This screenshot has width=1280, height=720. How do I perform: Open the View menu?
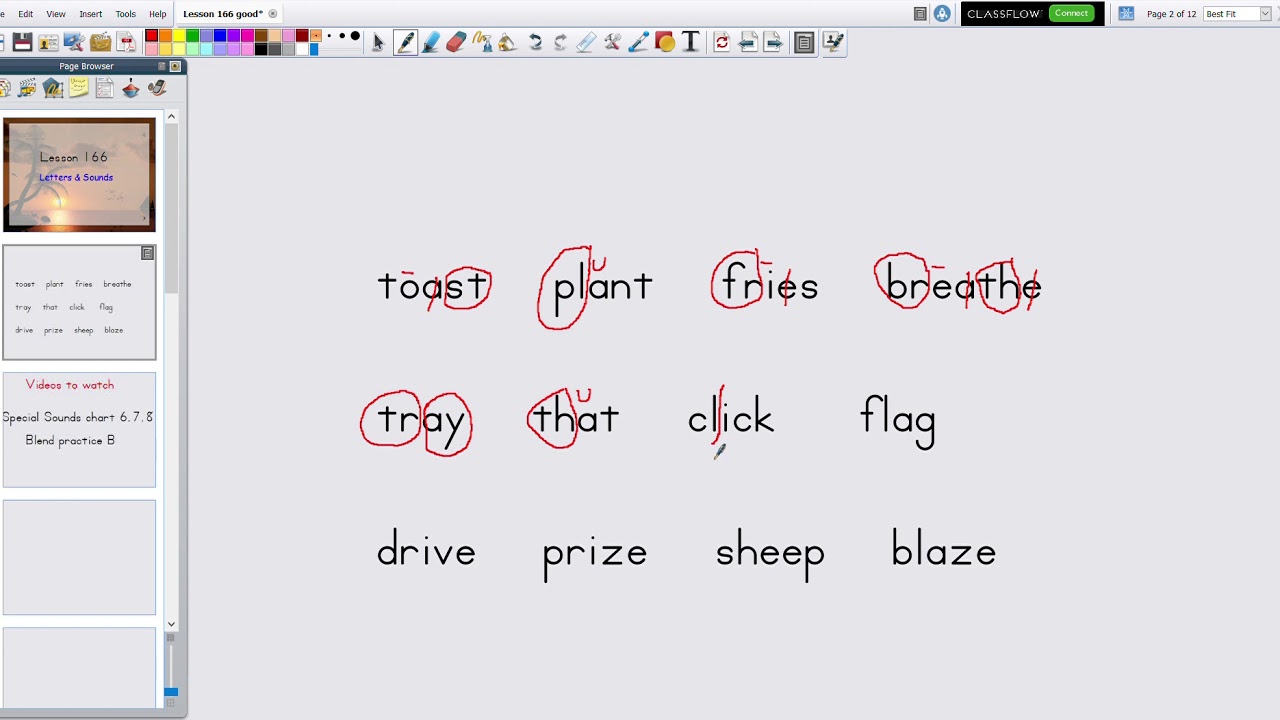coord(56,14)
